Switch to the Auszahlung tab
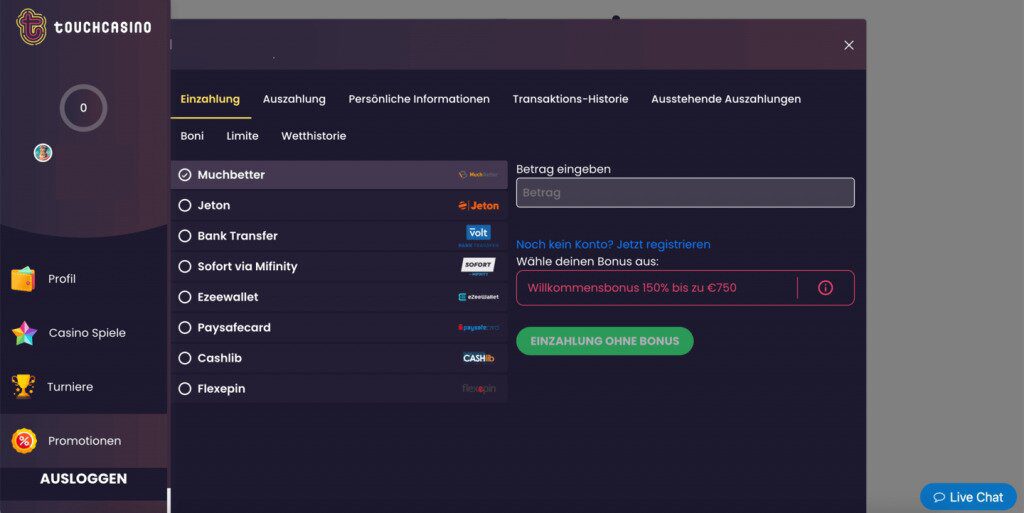Viewport: 1024px width, 513px height. coord(294,99)
